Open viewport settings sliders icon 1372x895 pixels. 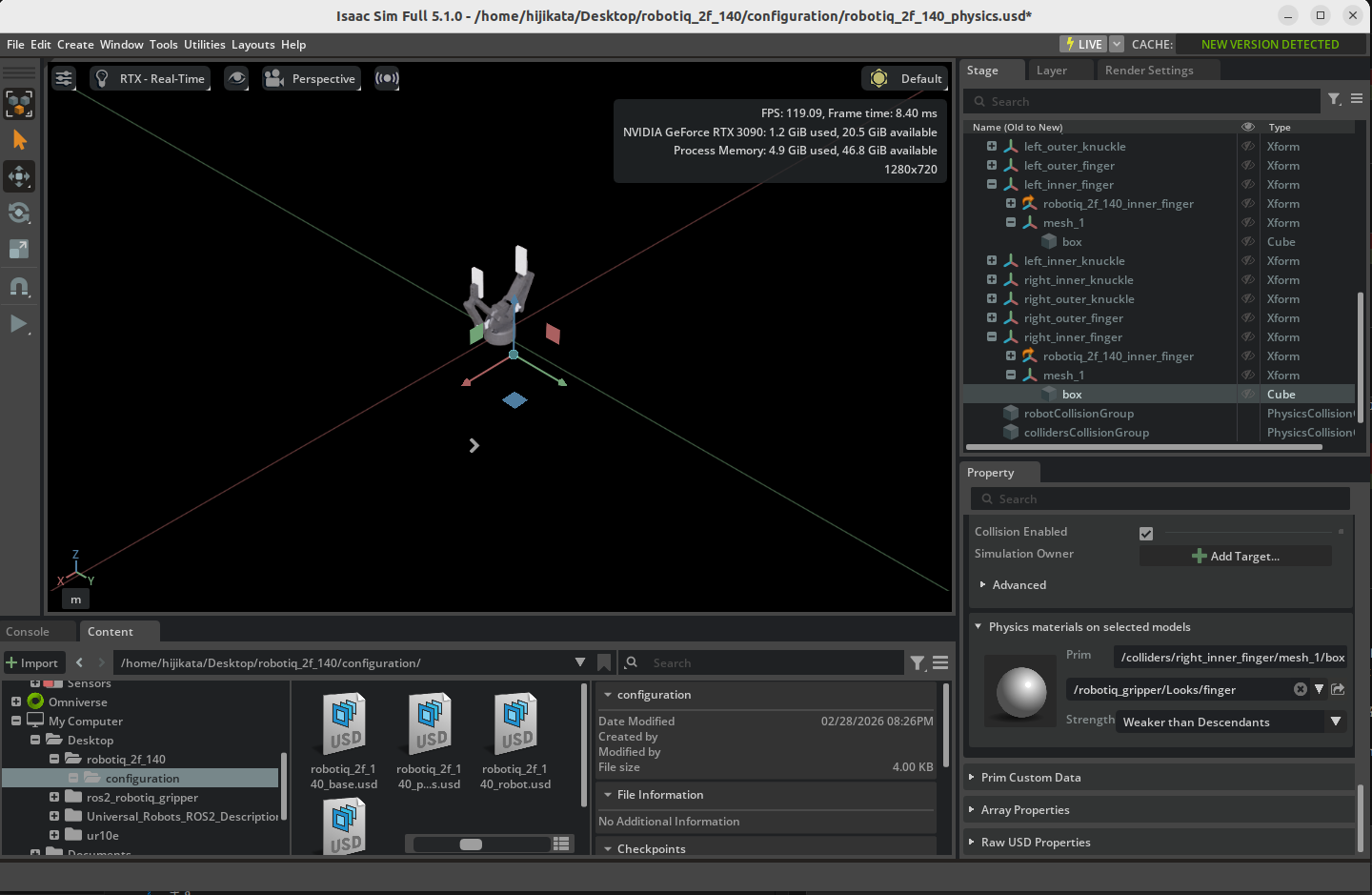[x=64, y=78]
